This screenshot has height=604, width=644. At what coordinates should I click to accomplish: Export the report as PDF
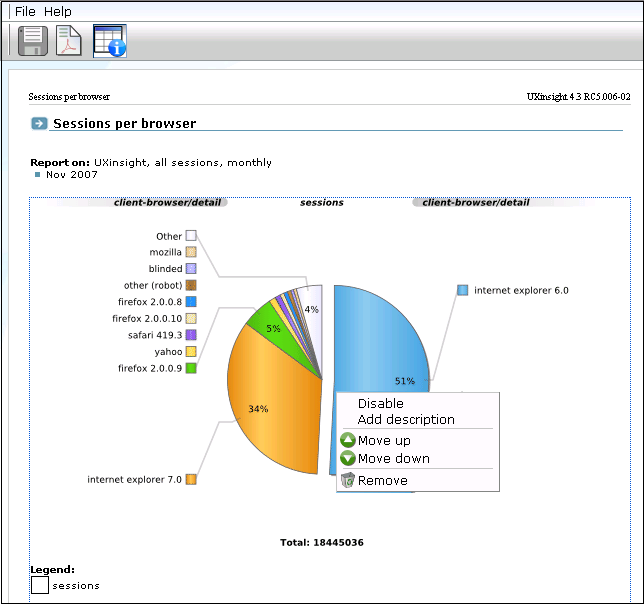pos(69,41)
